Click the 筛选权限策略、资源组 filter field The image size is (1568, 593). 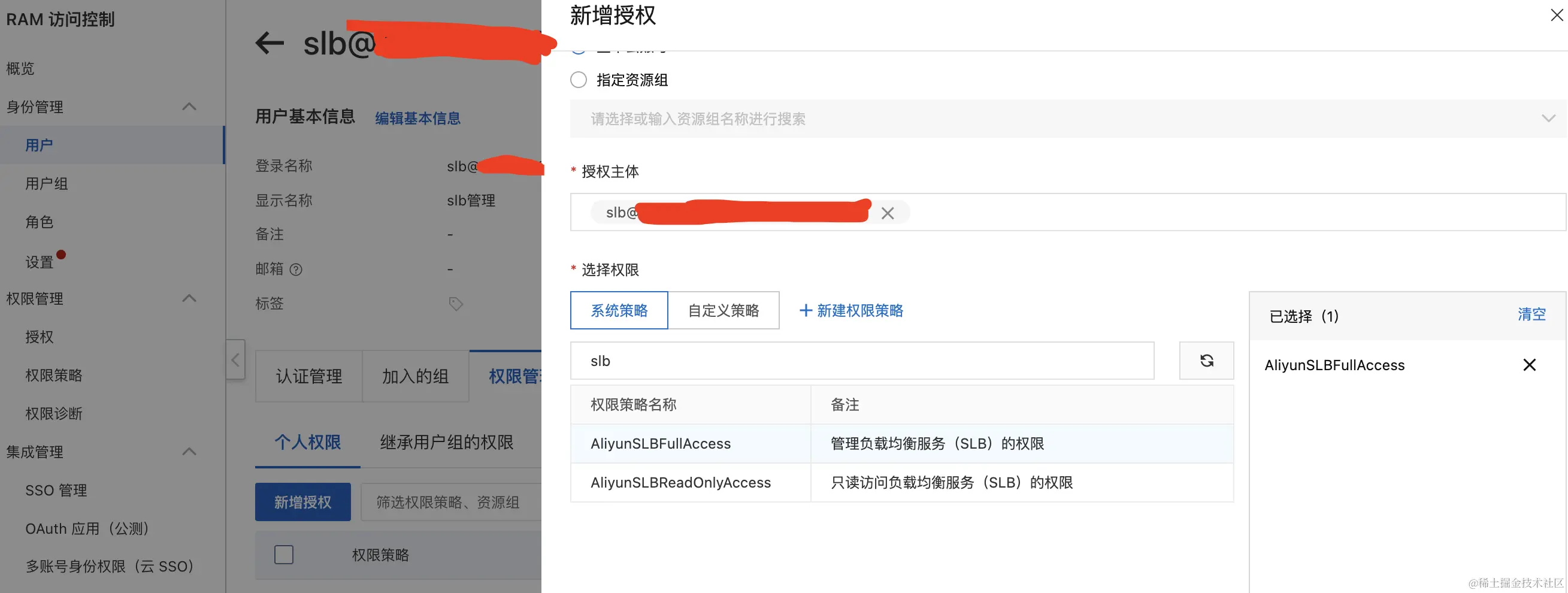[x=451, y=503]
